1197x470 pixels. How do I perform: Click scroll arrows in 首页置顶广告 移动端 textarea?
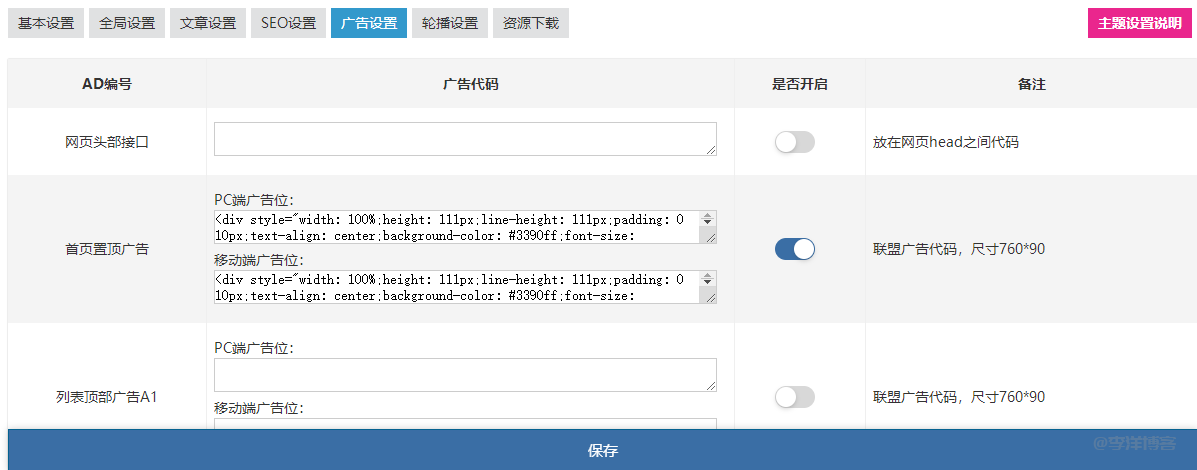(708, 279)
